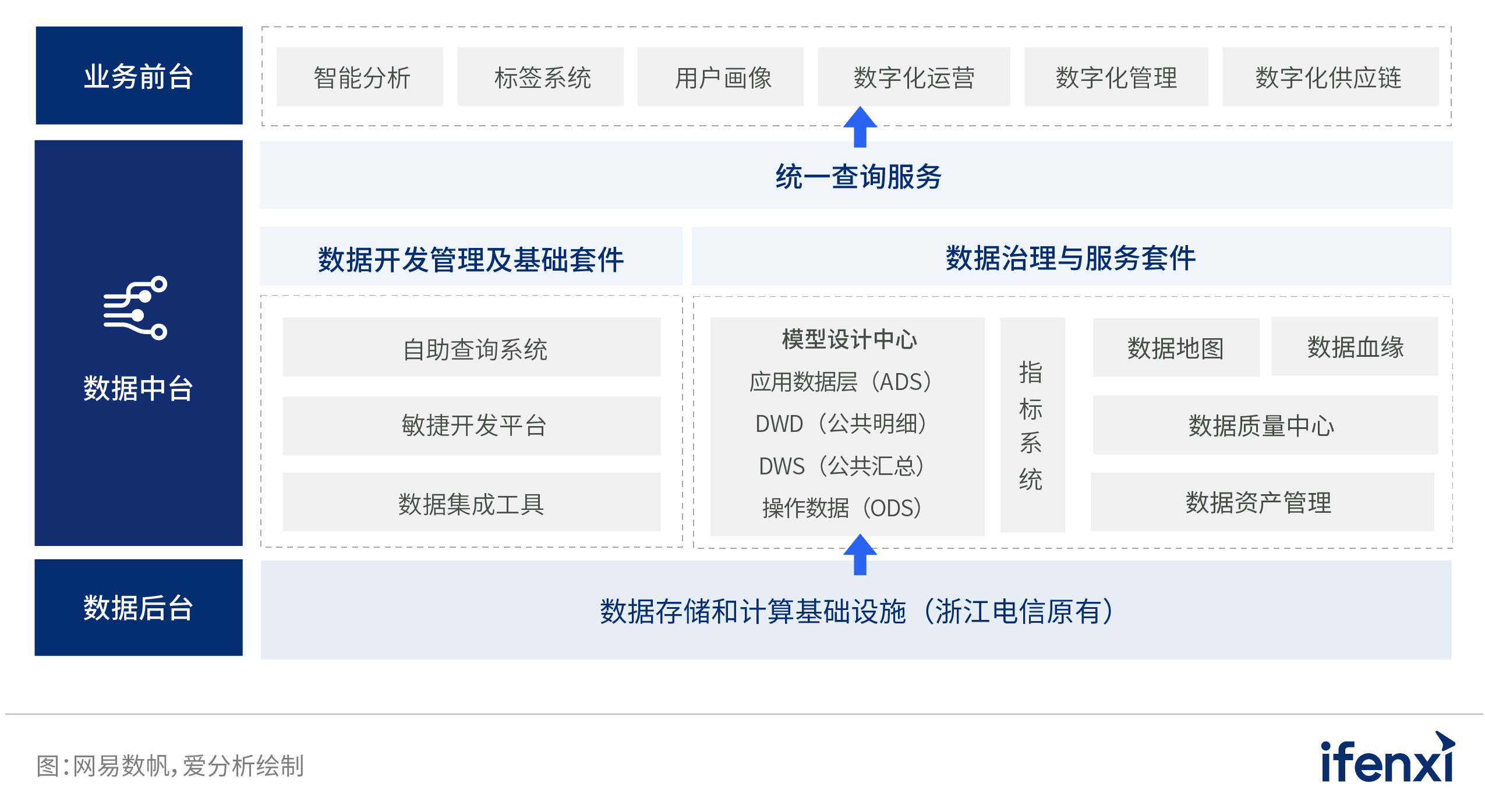
Task: Select the 标签系统 box
Action: tap(540, 77)
